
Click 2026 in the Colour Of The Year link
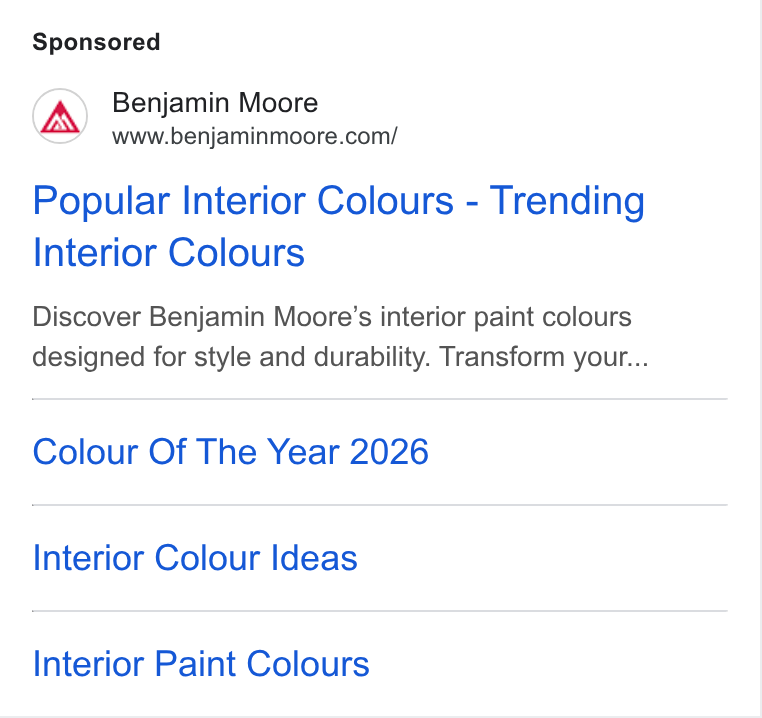coord(389,452)
